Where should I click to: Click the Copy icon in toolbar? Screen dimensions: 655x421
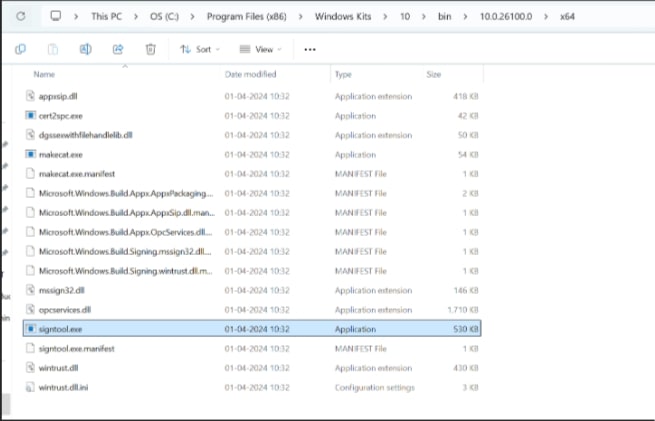(20, 49)
